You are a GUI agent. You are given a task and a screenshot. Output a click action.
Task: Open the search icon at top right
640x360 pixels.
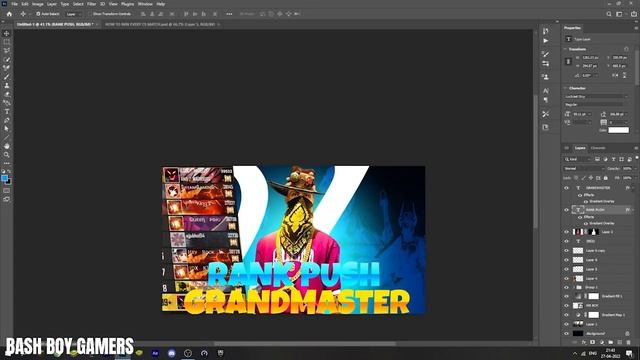(x=609, y=14)
